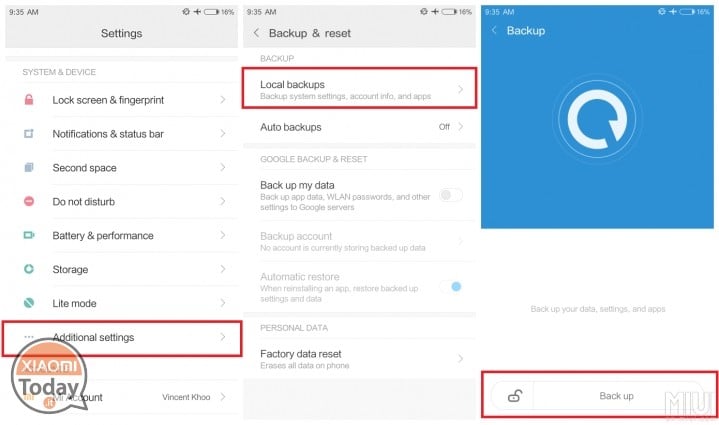Image resolution: width=719 pixels, height=425 pixels.
Task: Open the Mi Account Vincent Khoo entry
Action: 122,397
